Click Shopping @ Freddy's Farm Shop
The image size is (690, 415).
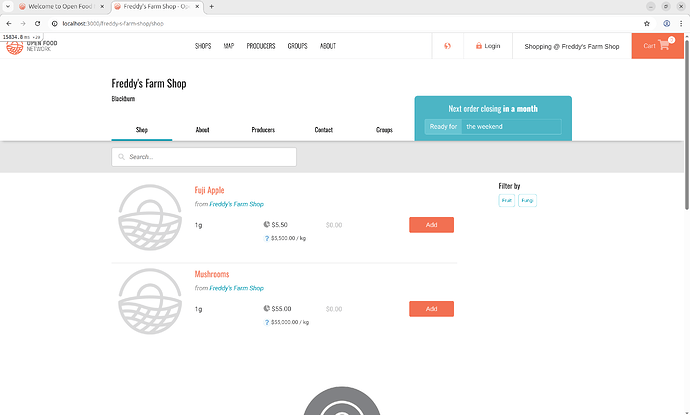572,46
